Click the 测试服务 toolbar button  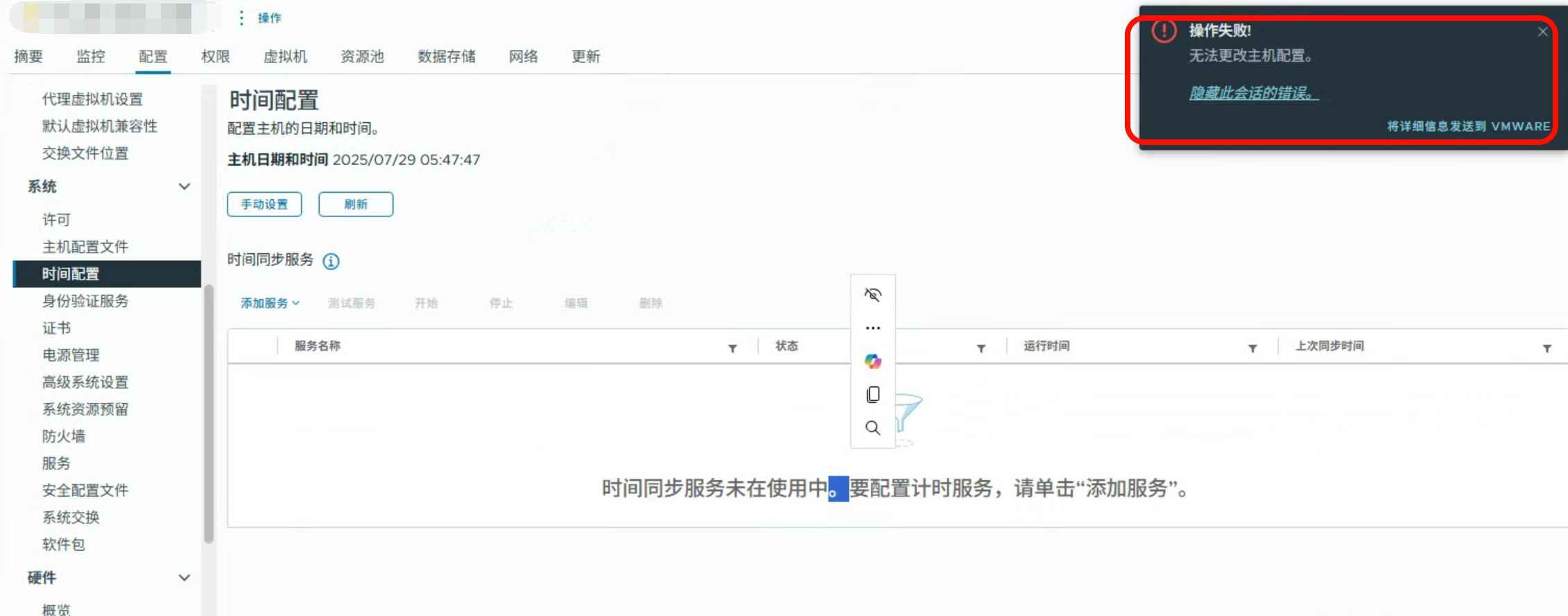tap(352, 303)
